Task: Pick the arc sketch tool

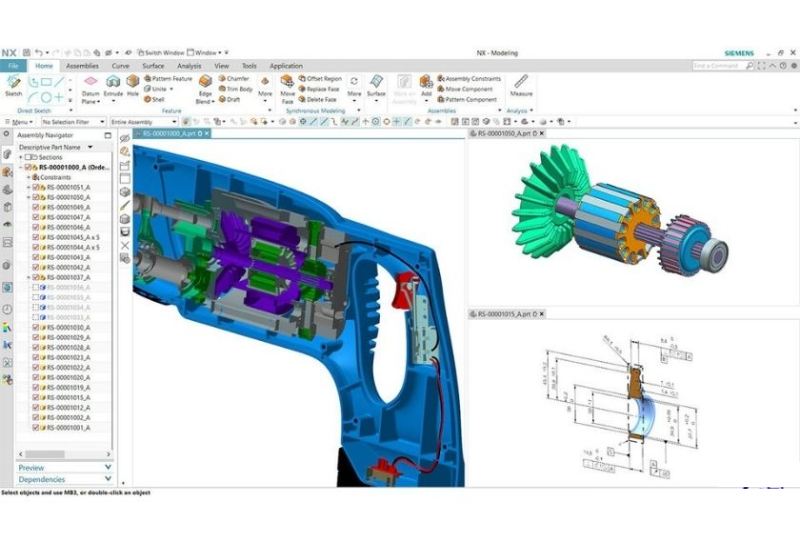Action: pos(33,97)
